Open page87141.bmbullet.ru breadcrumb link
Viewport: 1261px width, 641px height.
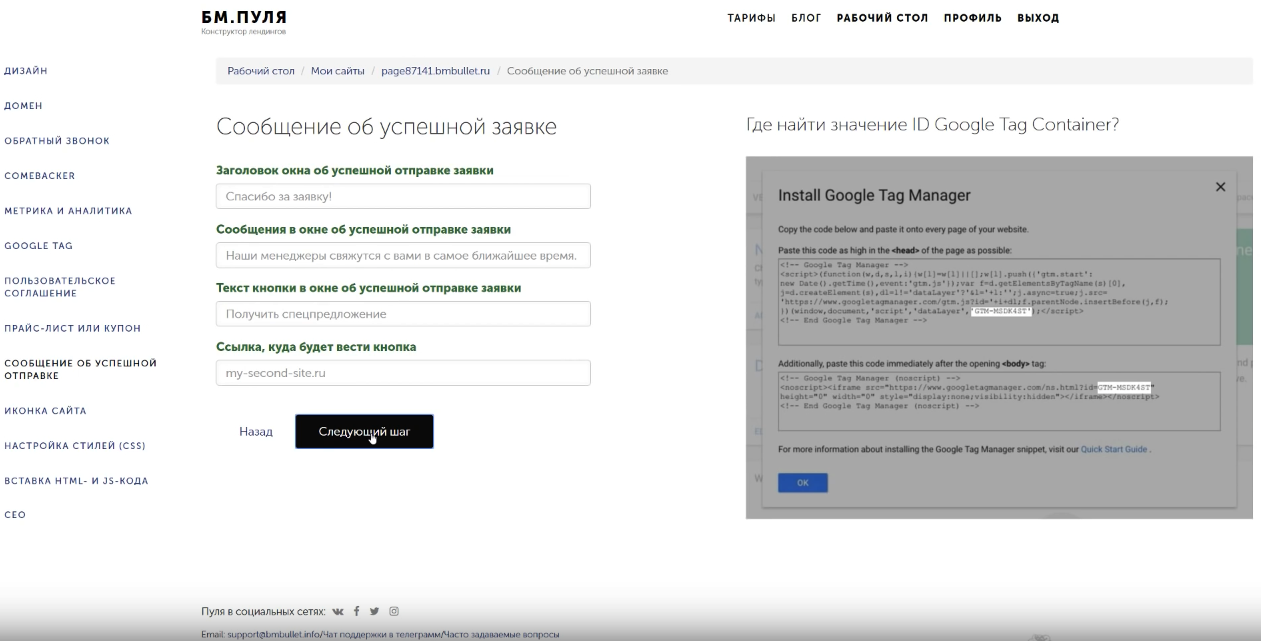(435, 71)
